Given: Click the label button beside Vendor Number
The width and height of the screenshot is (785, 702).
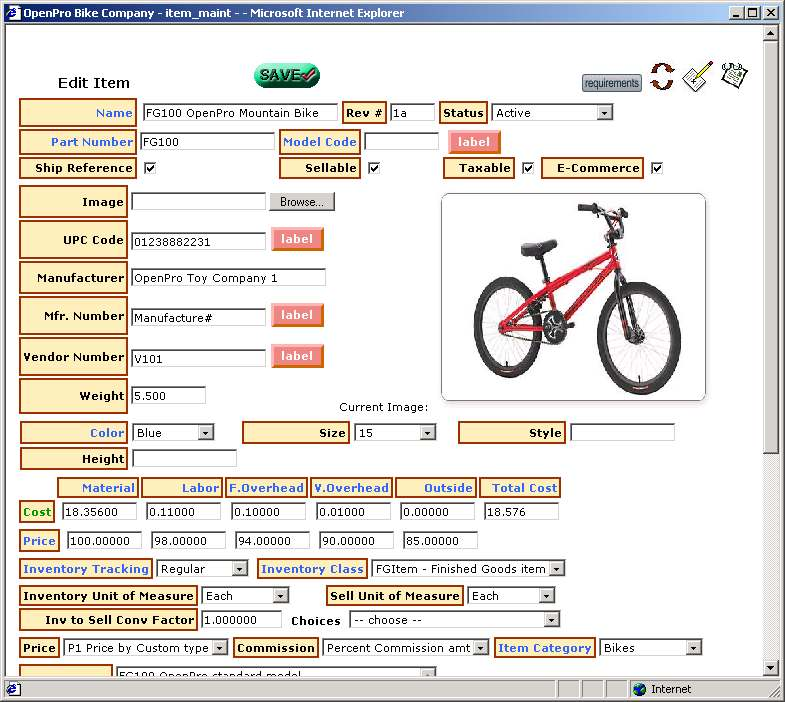Looking at the screenshot, I should pyautogui.click(x=297, y=356).
